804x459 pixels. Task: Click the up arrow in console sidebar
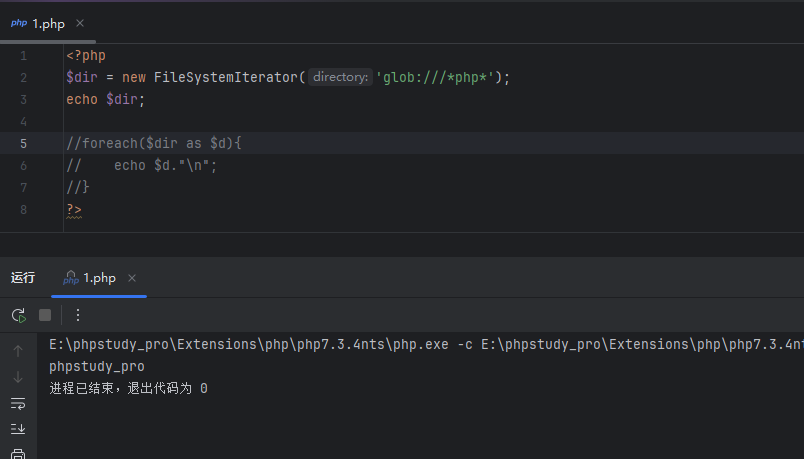coord(18,351)
